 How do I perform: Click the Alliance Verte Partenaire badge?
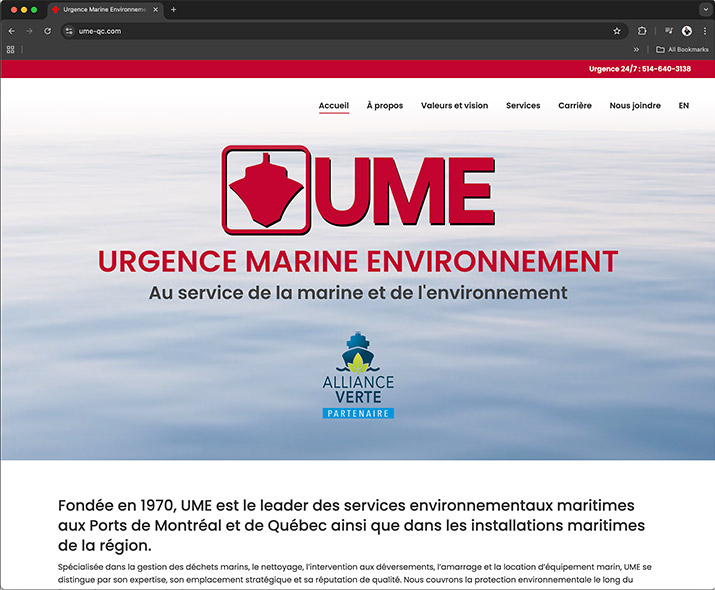pos(358,375)
